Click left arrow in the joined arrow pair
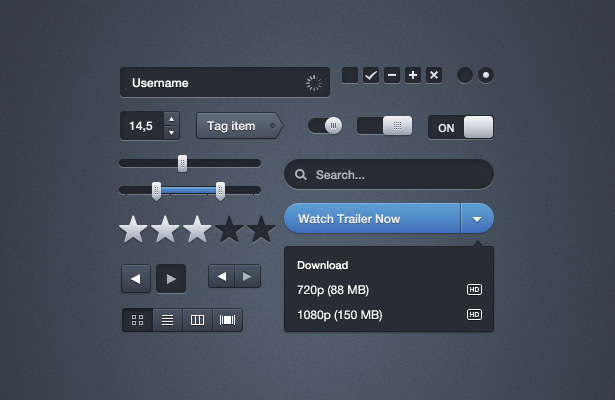Viewport: 615px width, 400px height. pyautogui.click(x=222, y=276)
